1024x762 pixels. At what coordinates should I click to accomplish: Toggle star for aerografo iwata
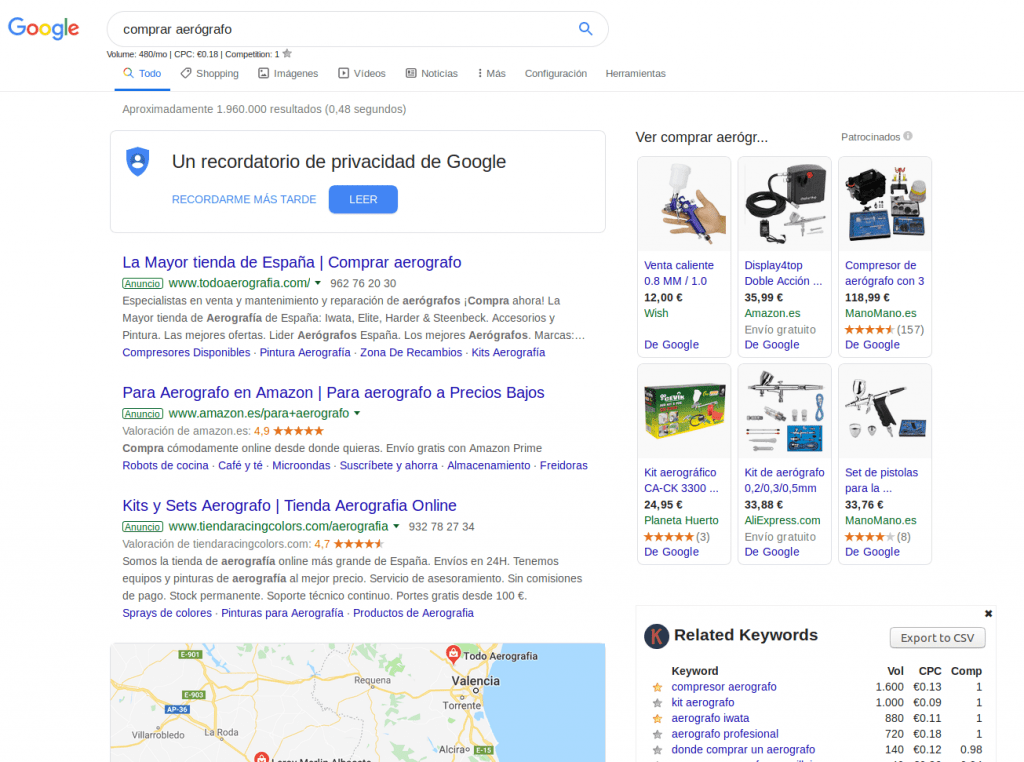coord(658,718)
